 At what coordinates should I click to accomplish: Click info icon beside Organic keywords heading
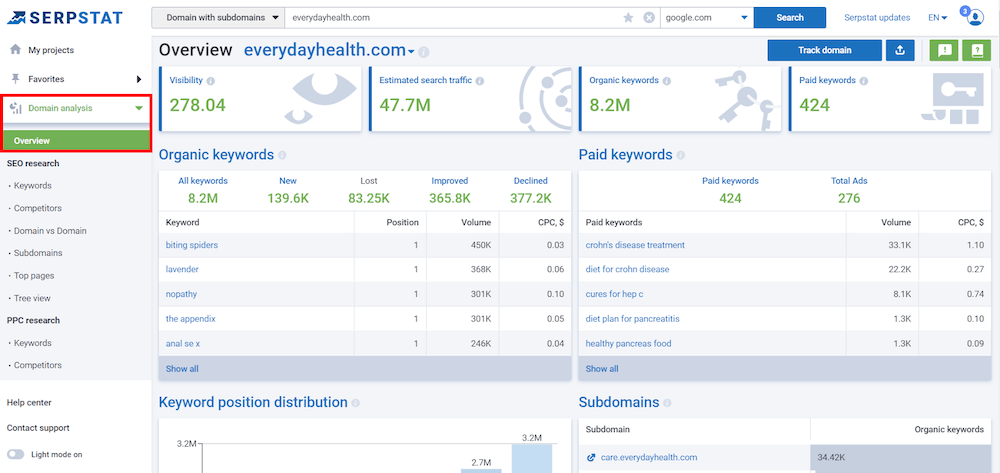coord(282,155)
